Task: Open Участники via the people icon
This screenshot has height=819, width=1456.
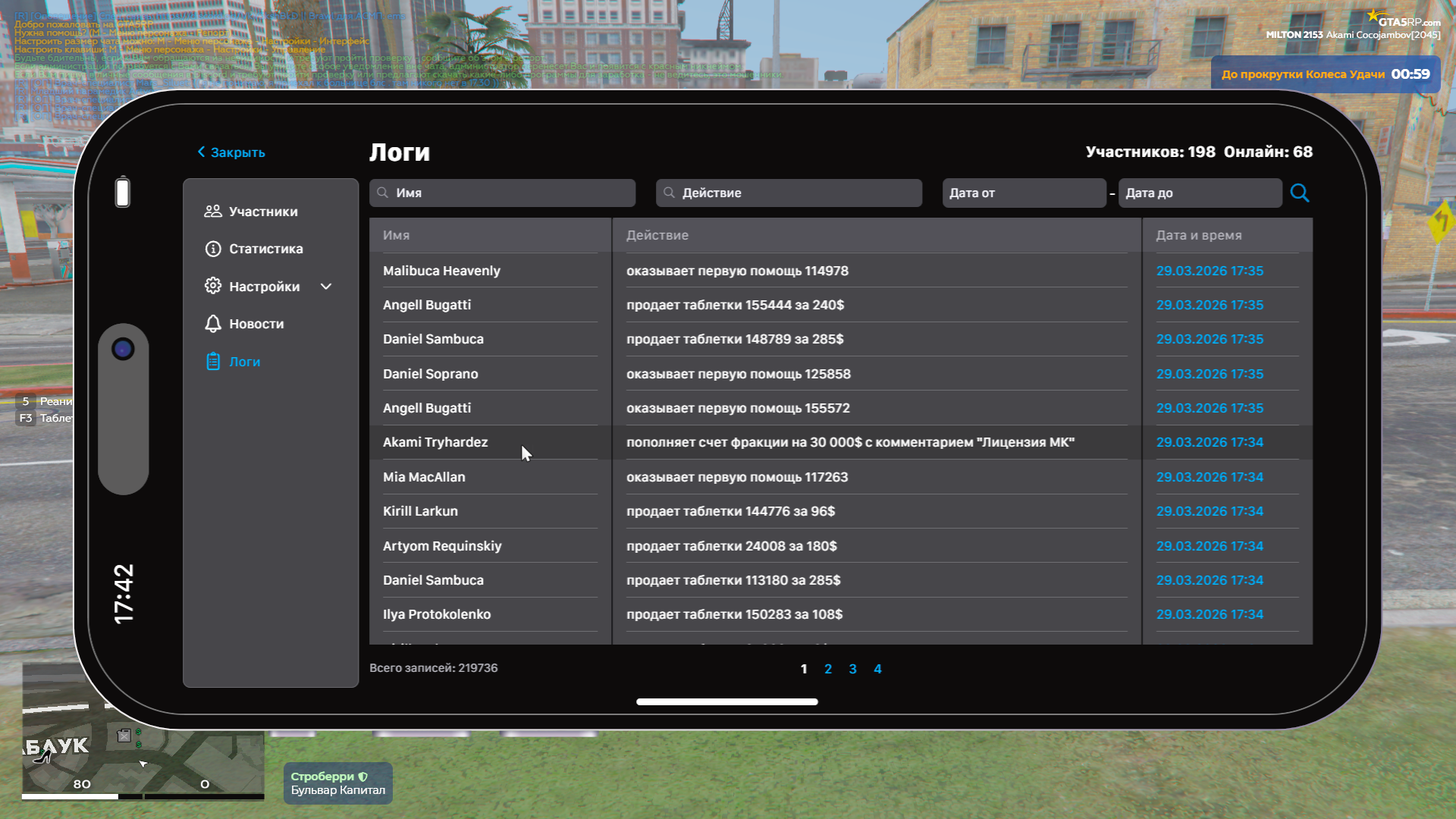Action: tap(213, 212)
